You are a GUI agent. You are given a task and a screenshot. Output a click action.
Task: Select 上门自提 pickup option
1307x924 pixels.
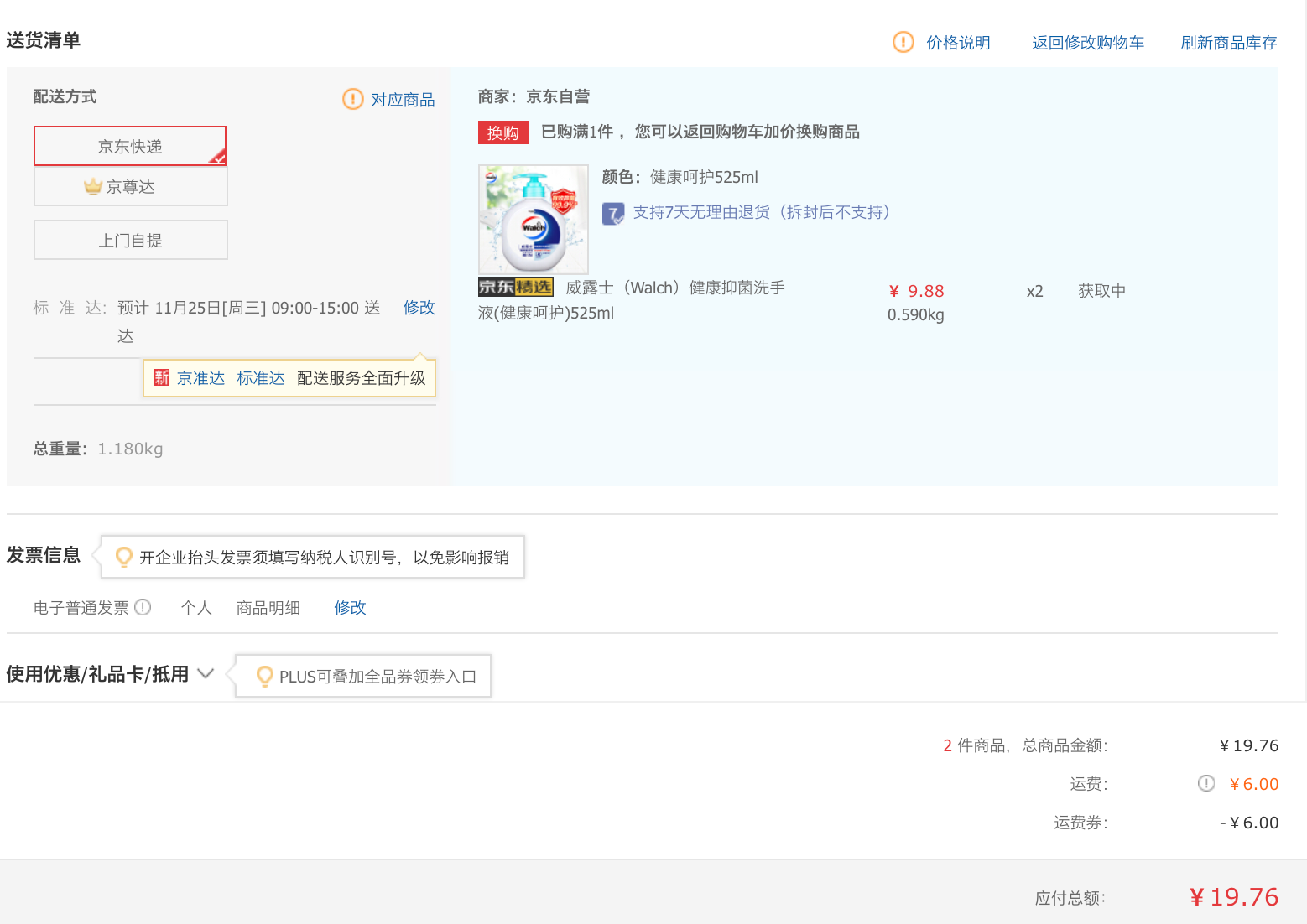(x=130, y=240)
